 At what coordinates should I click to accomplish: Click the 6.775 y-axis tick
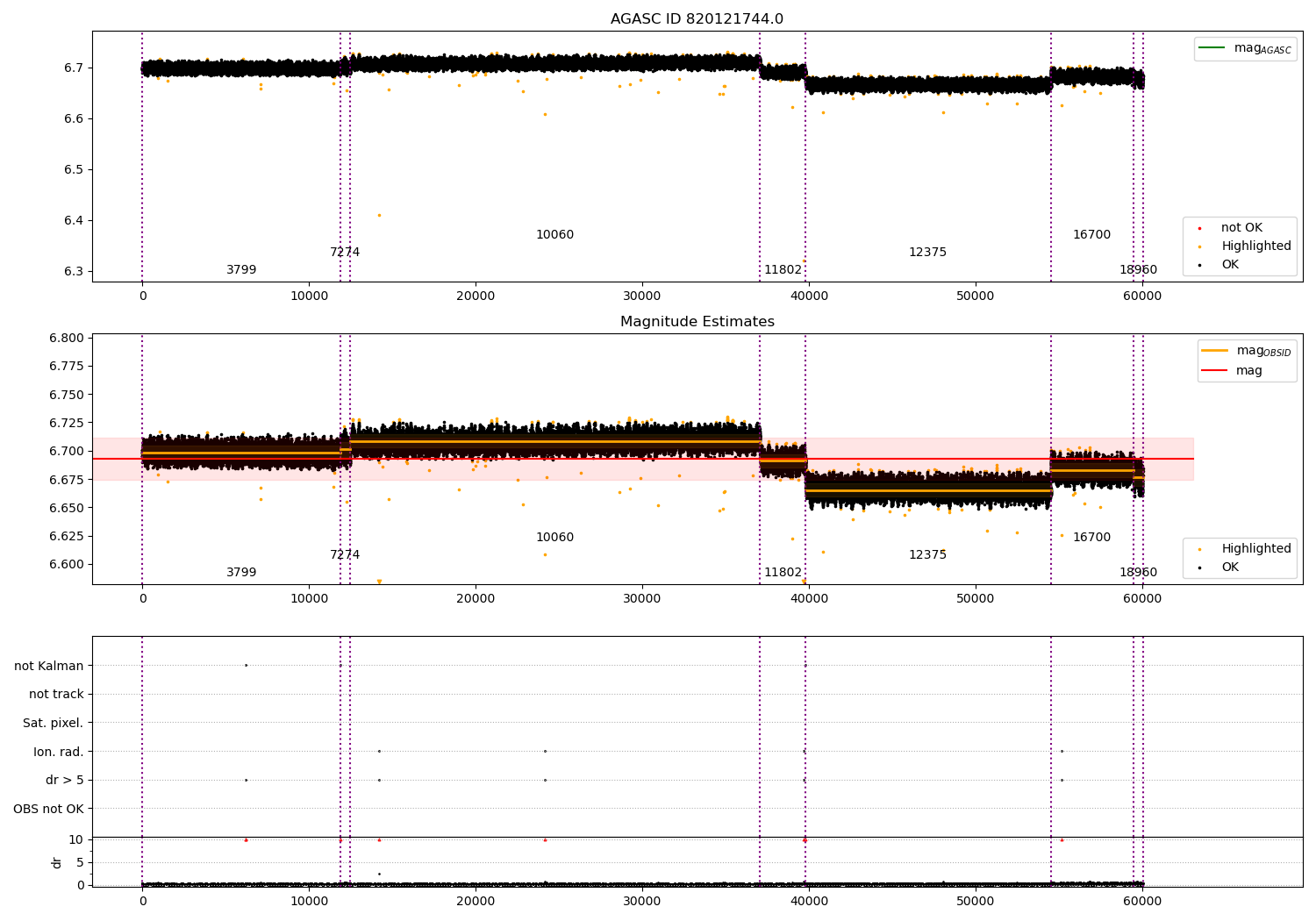pyautogui.click(x=67, y=366)
